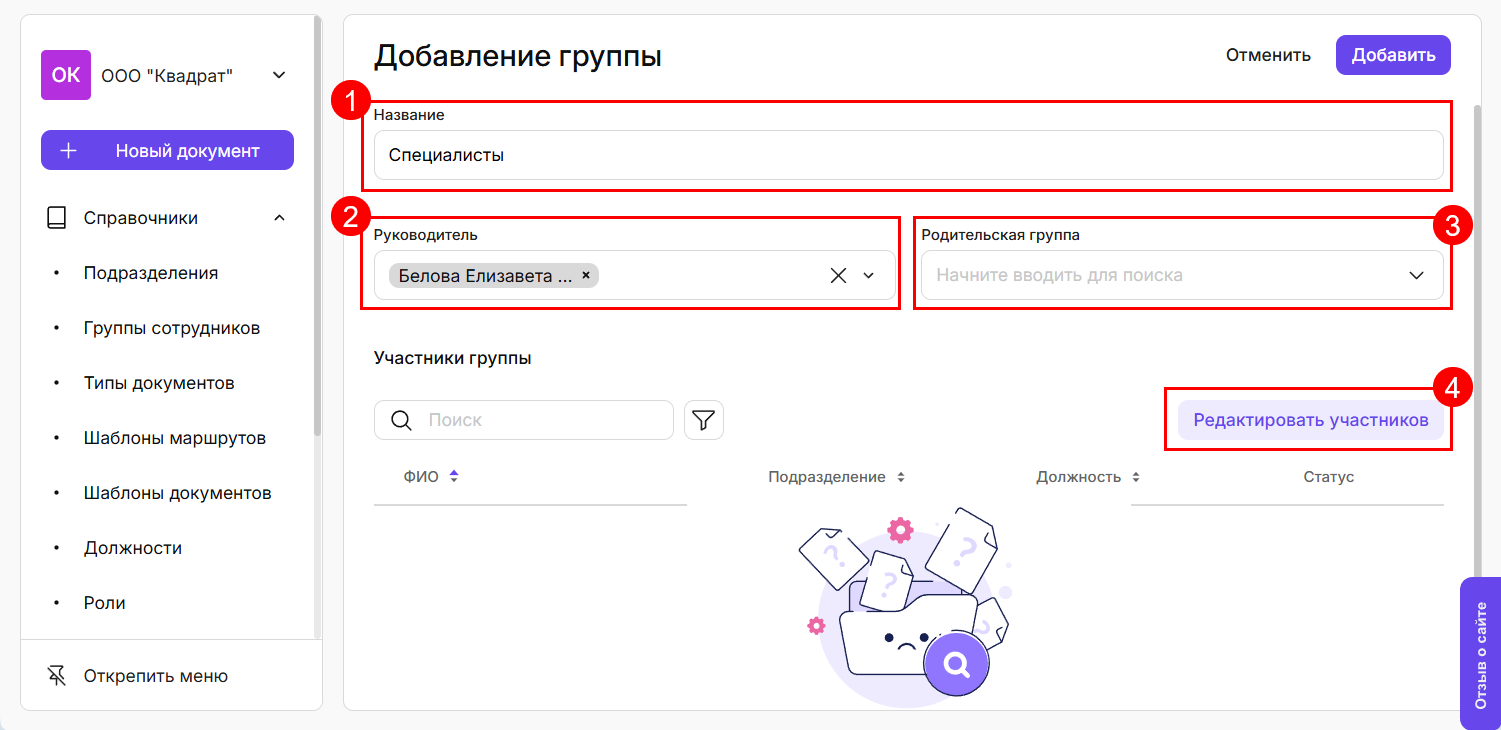Click the unpin icon beside Открепить меню
This screenshot has width=1501, height=730.
pyautogui.click(x=57, y=676)
